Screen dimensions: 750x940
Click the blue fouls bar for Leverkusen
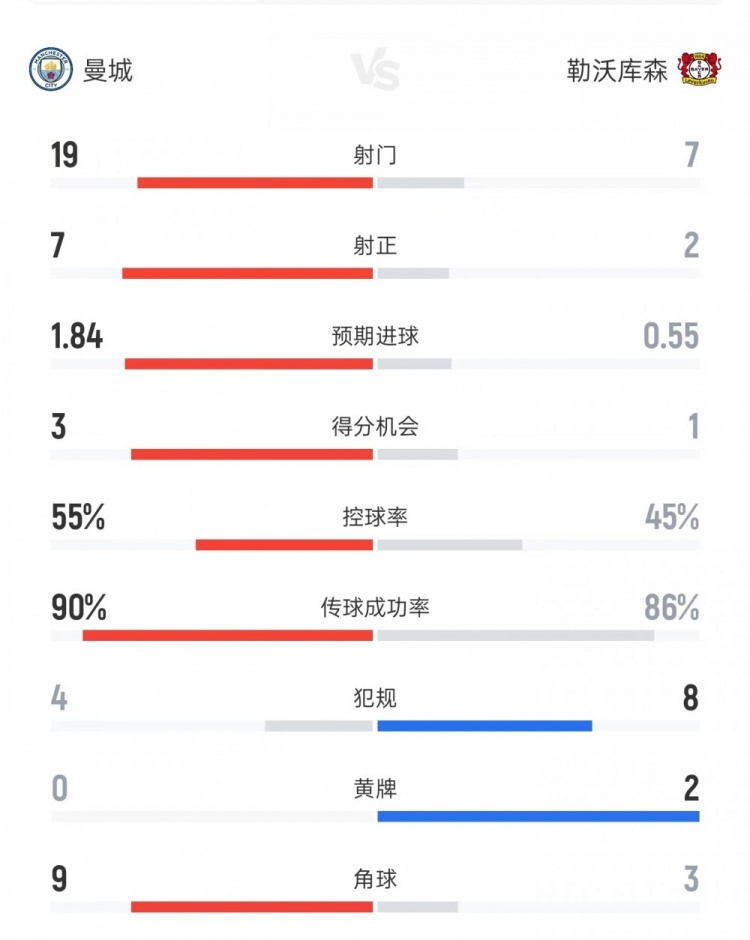[x=485, y=725]
